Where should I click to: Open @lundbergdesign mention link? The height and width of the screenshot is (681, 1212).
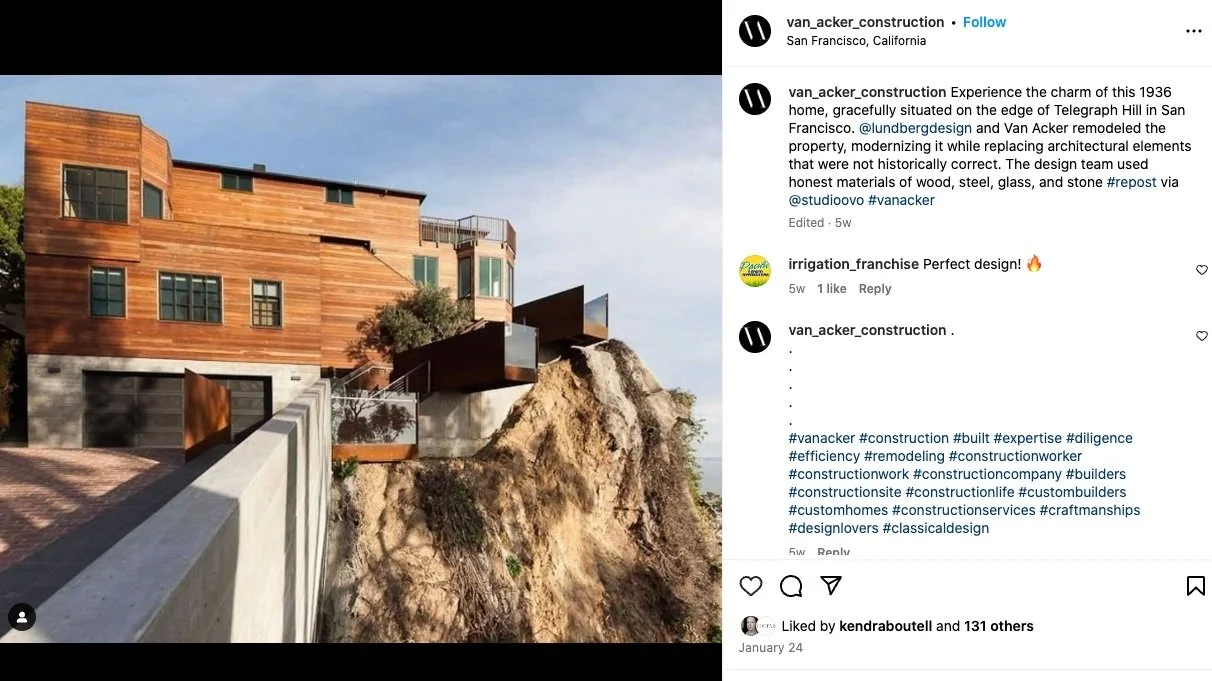[915, 128]
